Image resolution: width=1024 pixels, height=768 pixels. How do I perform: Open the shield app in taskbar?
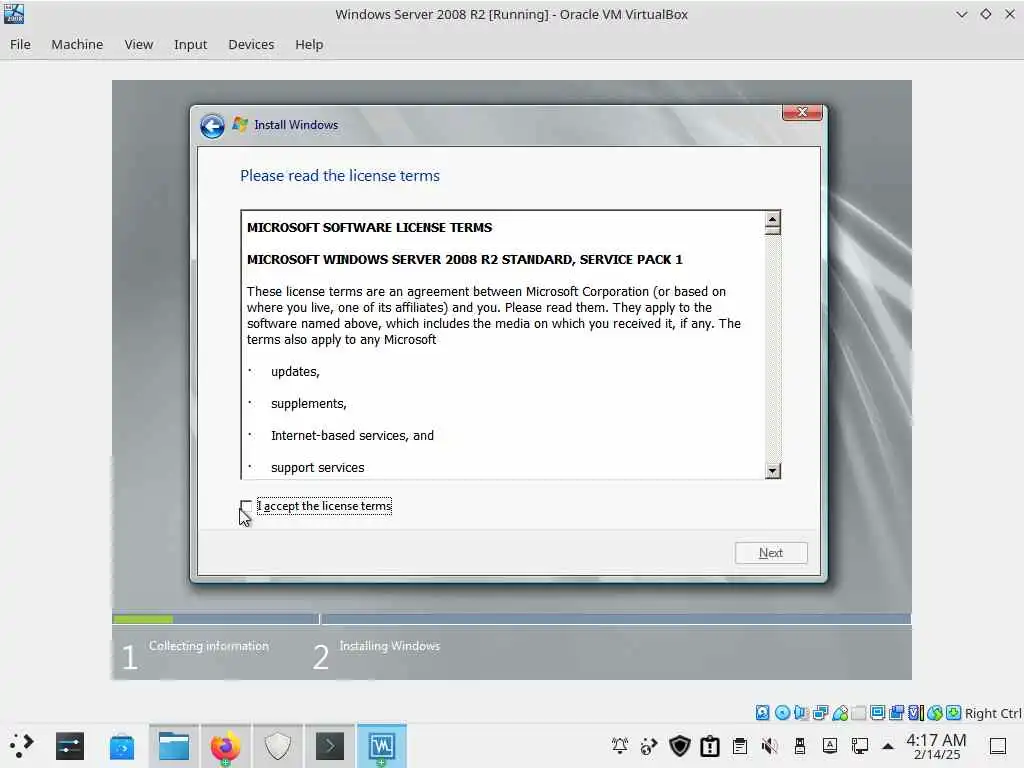(x=278, y=746)
